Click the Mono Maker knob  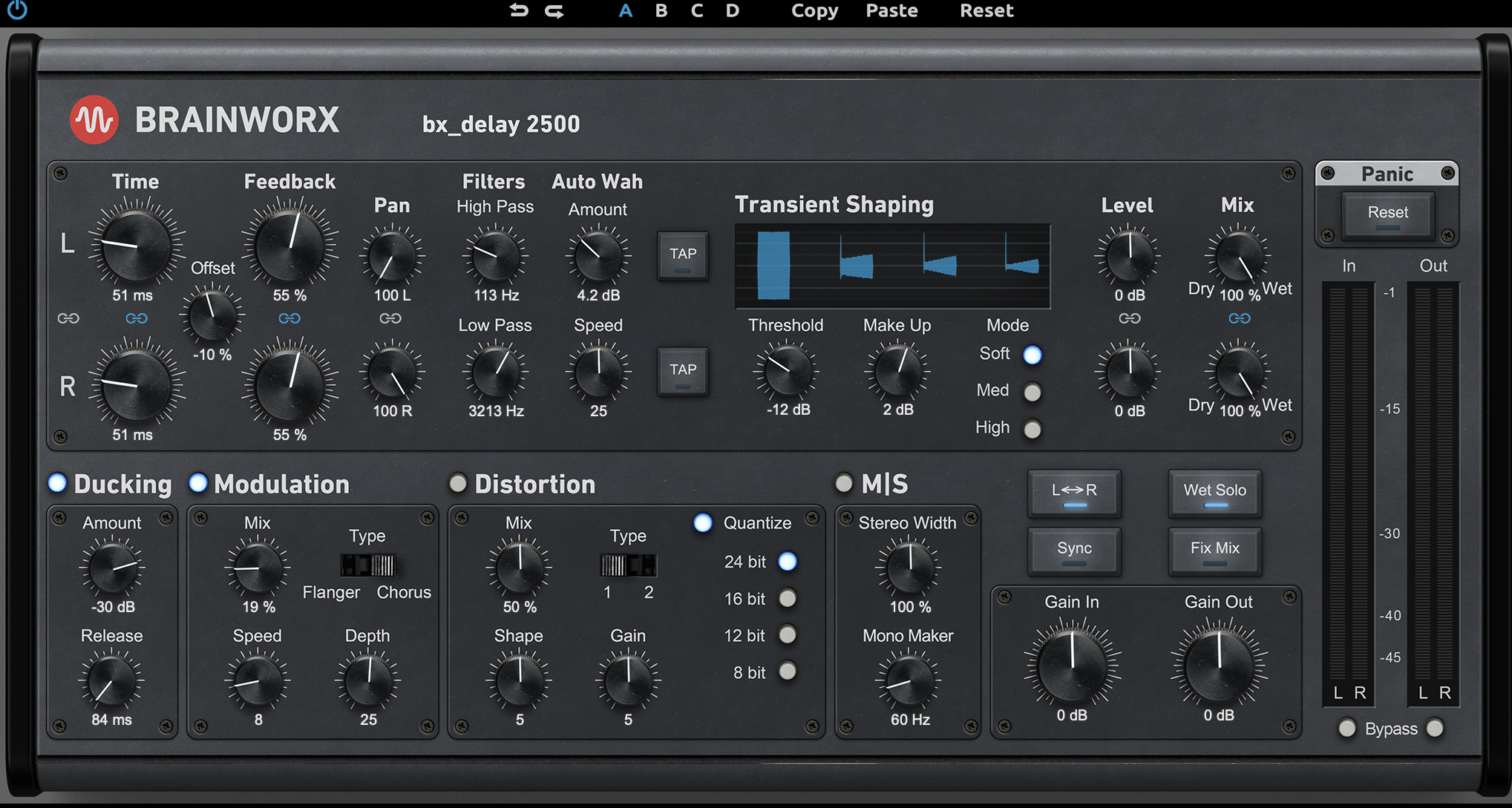point(909,680)
